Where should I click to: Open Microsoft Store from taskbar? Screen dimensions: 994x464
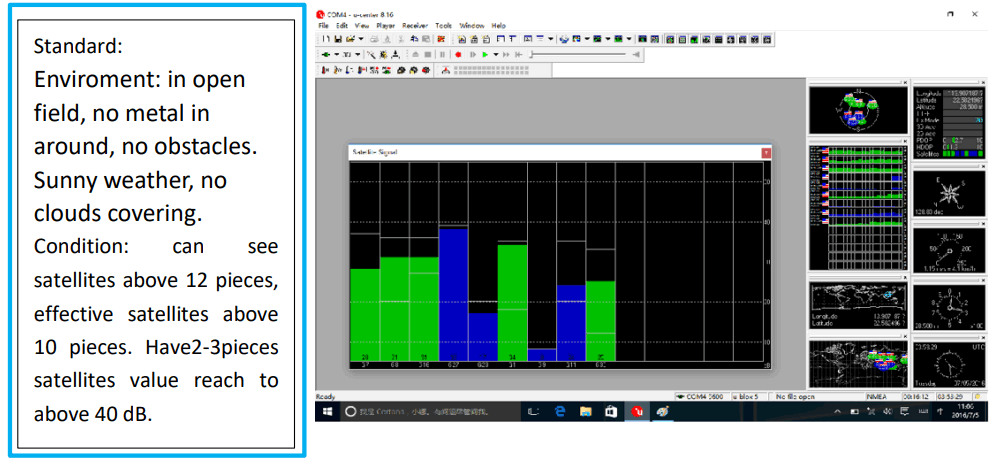[610, 411]
